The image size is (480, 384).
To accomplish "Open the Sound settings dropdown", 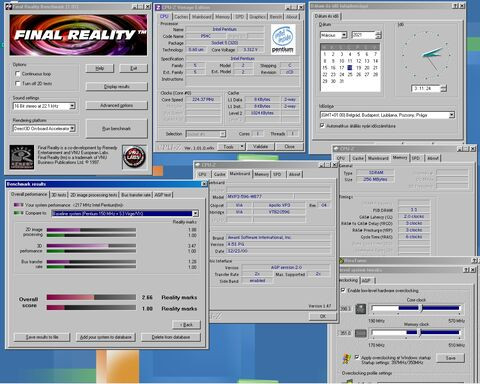I will click(x=72, y=106).
